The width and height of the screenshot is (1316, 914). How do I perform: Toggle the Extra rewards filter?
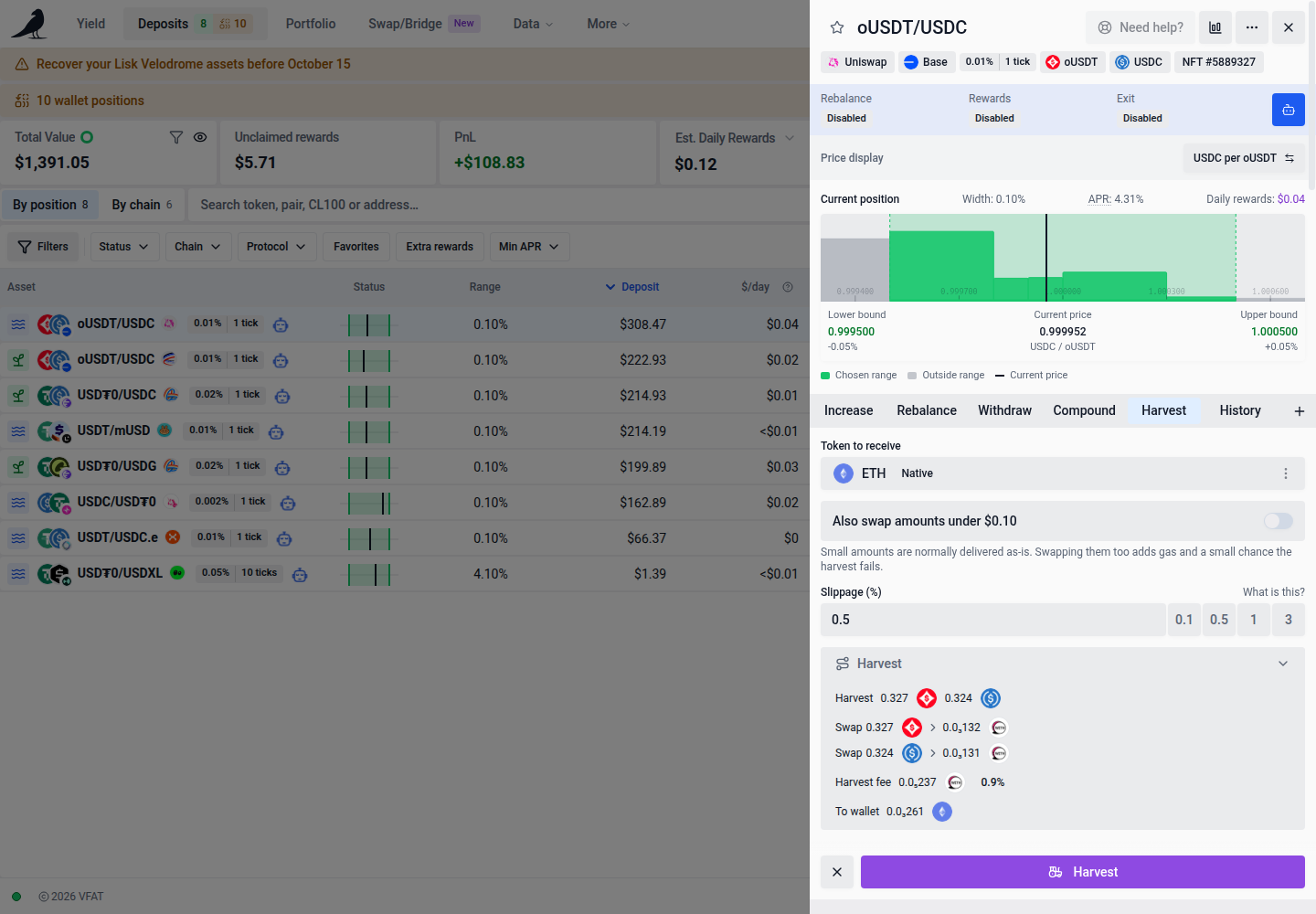440,247
